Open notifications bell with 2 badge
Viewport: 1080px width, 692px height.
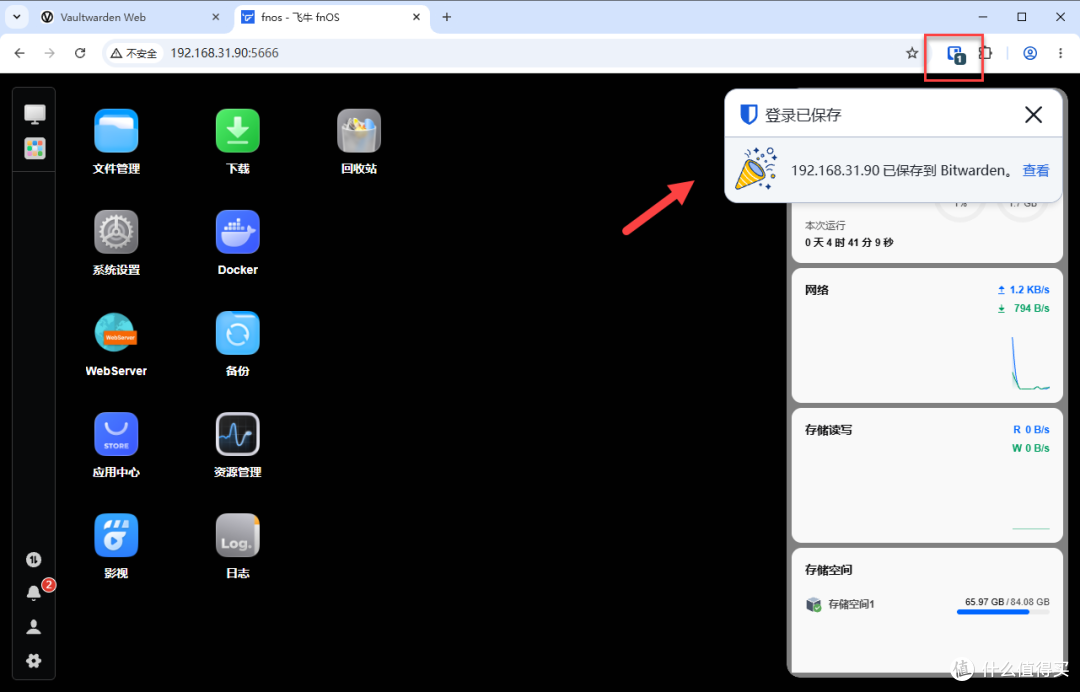click(34, 593)
